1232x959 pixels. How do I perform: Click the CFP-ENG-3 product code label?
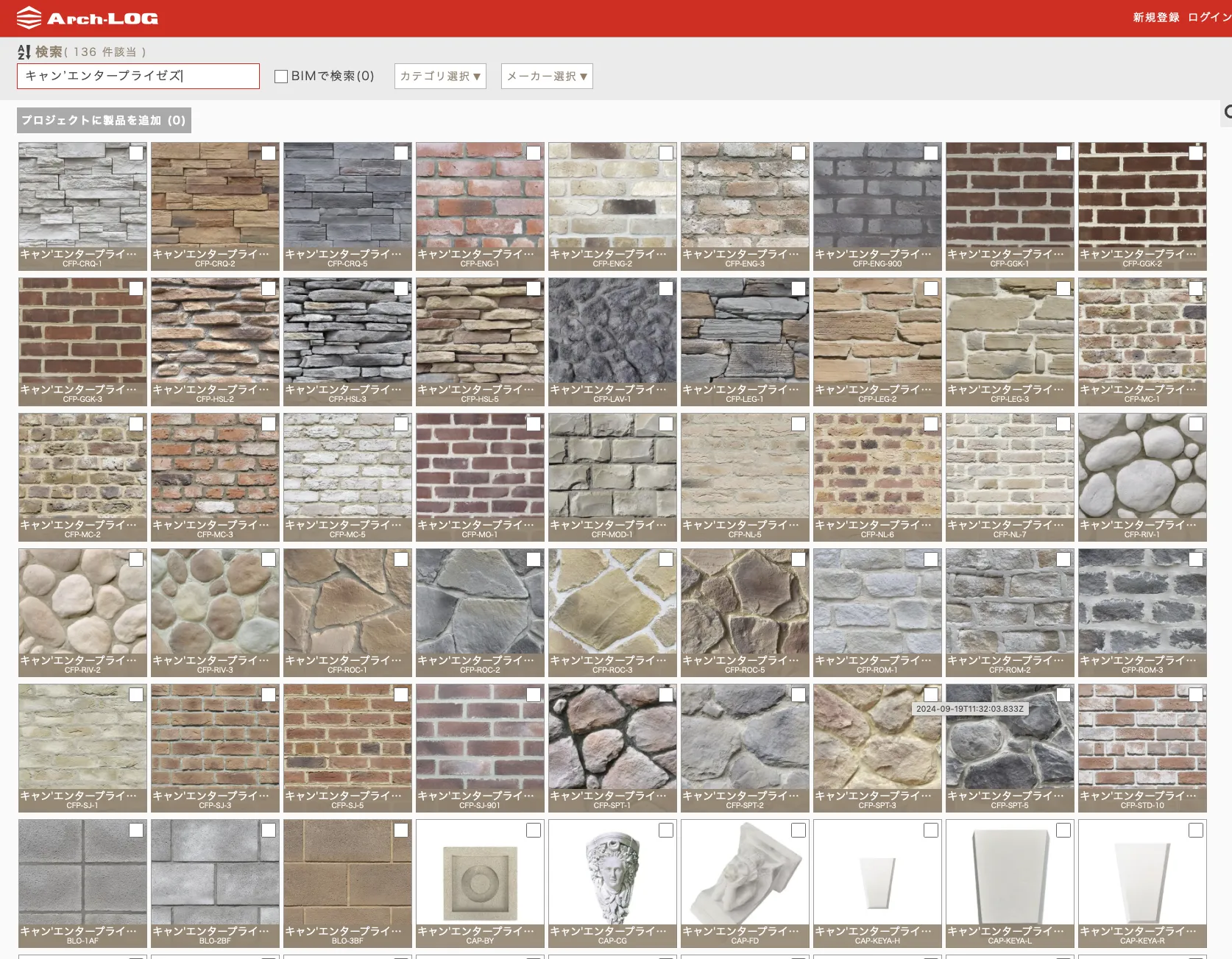click(745, 263)
